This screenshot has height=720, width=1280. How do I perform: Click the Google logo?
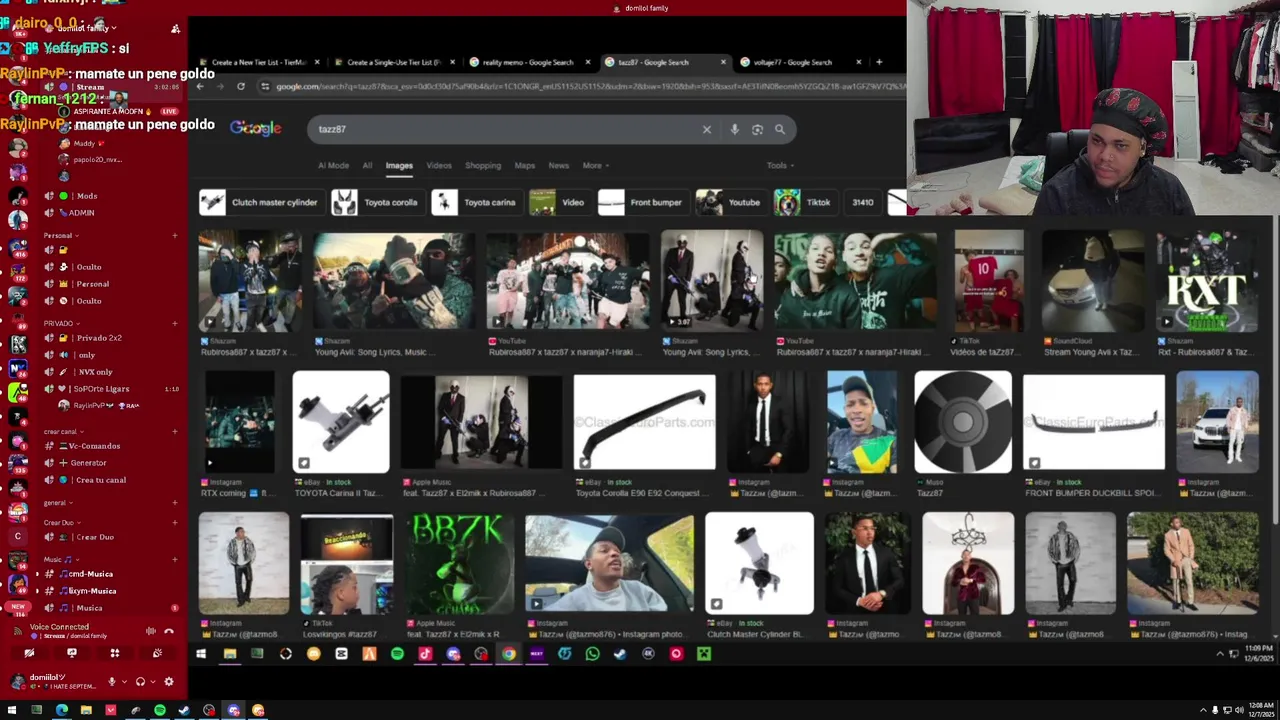pyautogui.click(x=255, y=128)
